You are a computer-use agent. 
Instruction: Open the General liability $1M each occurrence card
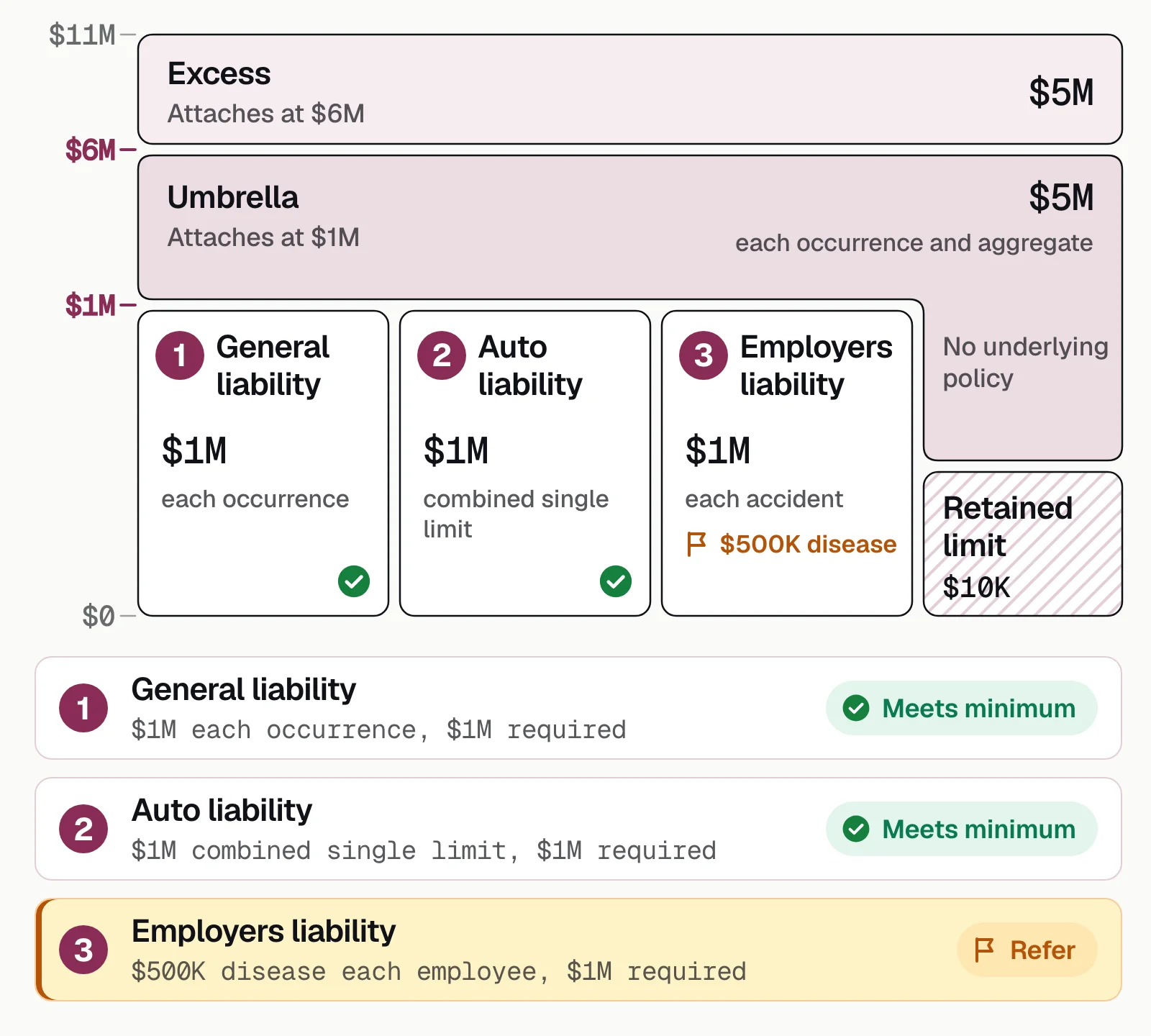pyautogui.click(x=263, y=463)
